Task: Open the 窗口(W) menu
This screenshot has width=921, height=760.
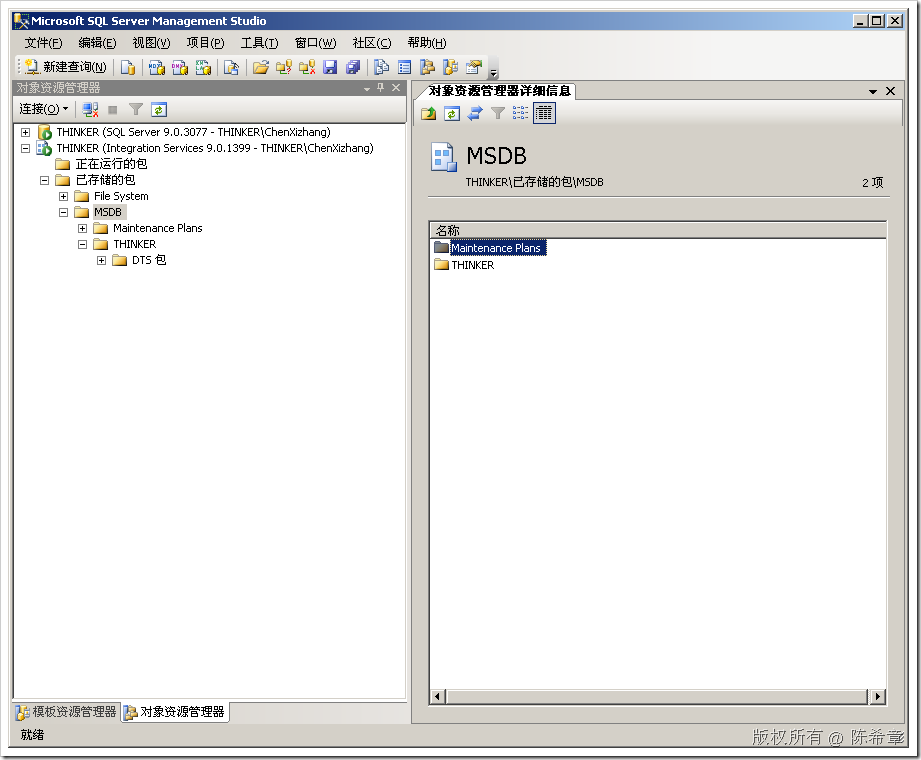Action: [x=315, y=43]
